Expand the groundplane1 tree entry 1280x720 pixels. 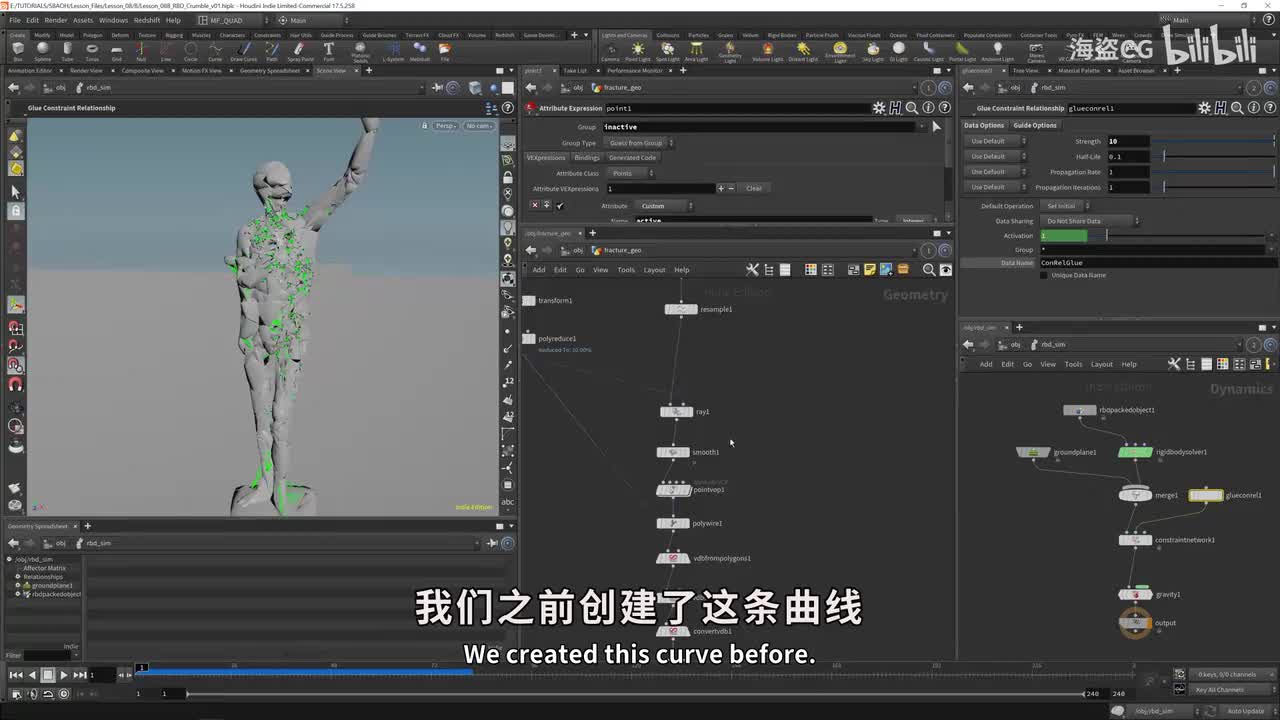point(18,585)
